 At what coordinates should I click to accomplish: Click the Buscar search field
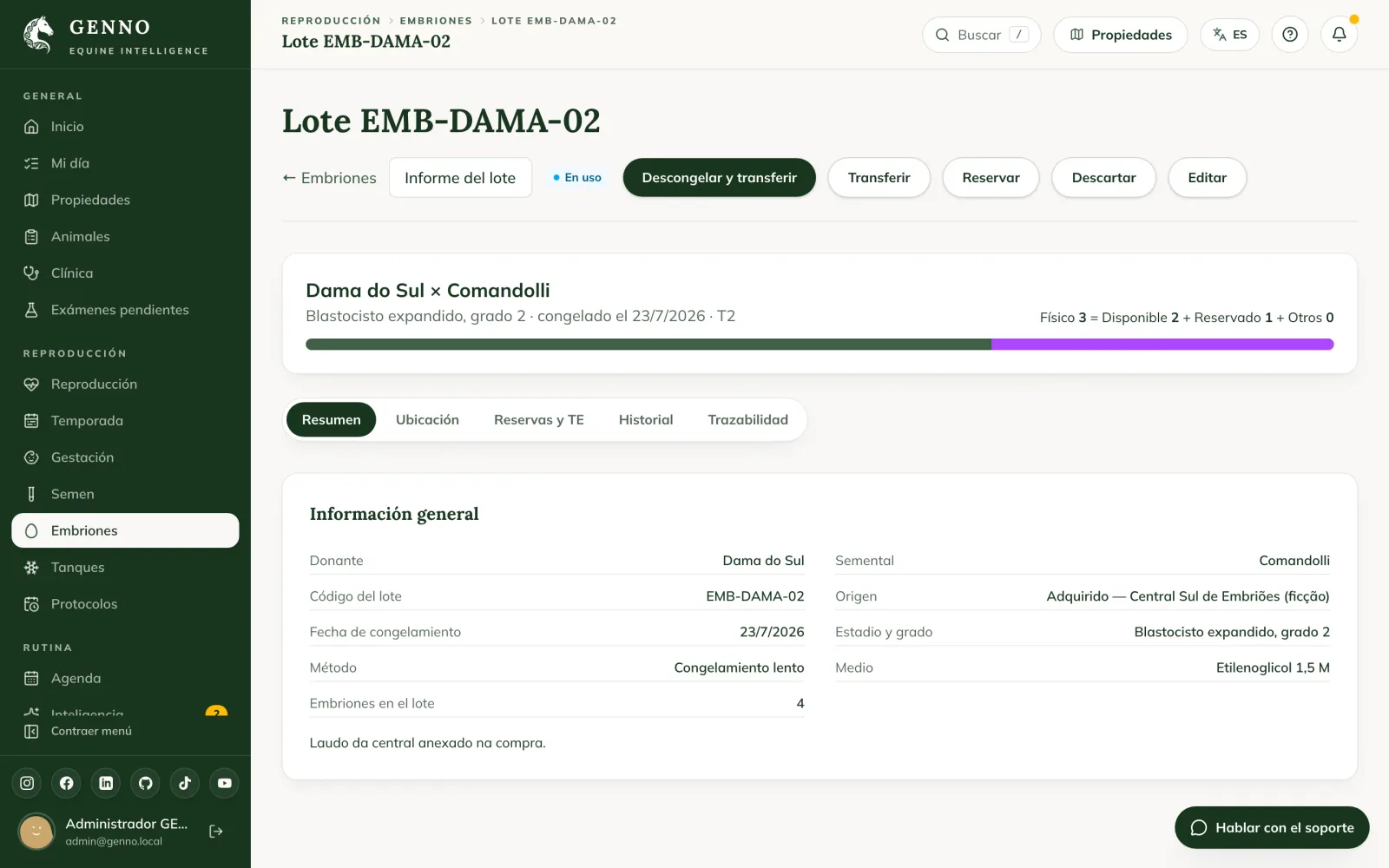[982, 35]
